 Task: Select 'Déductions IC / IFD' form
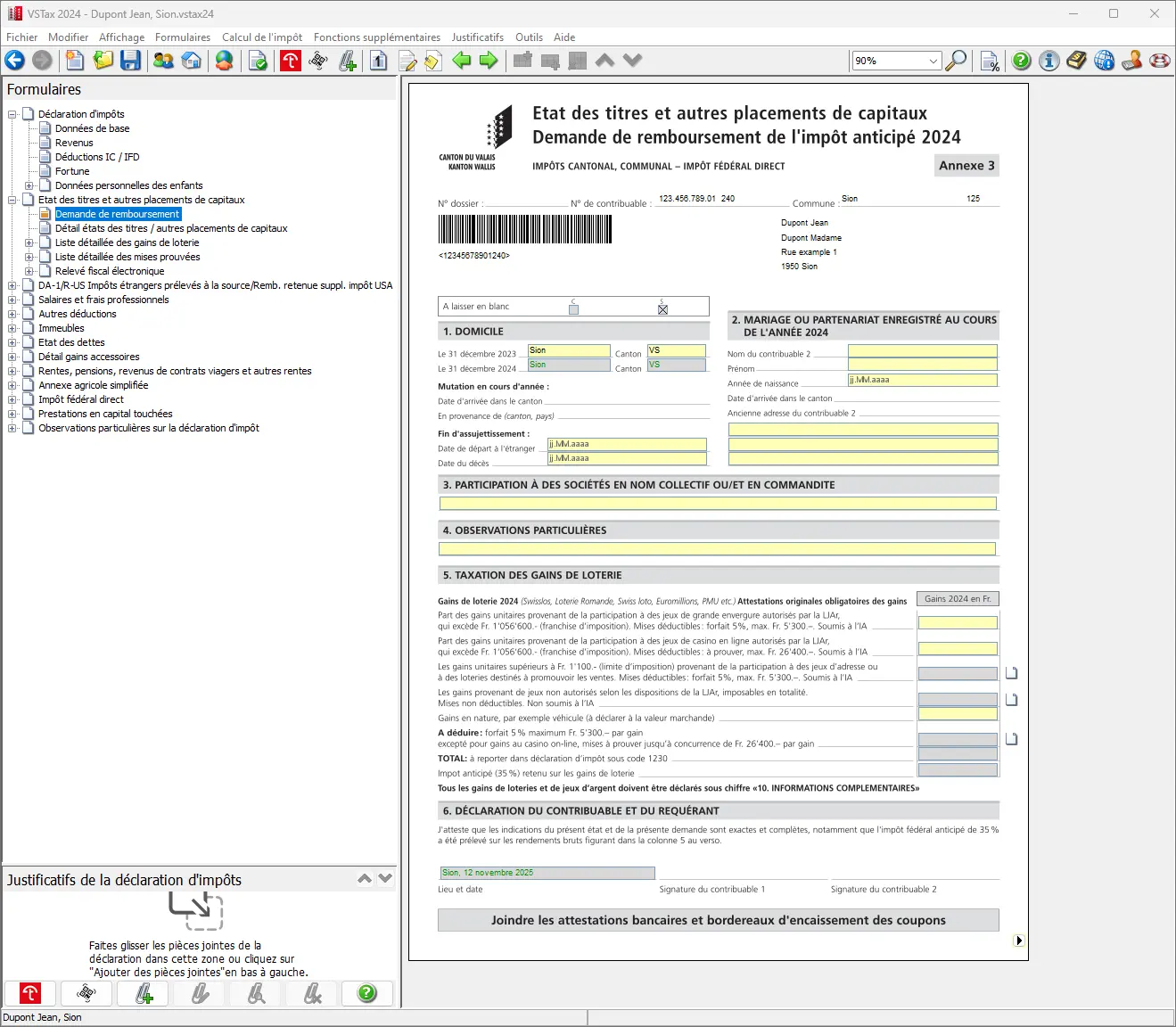97,157
